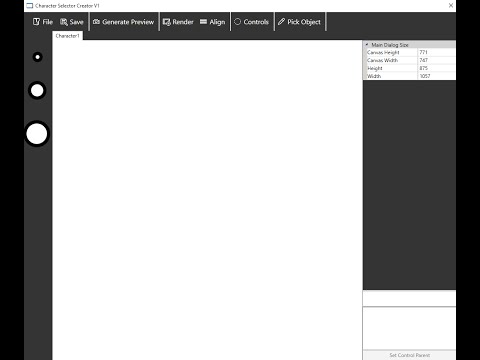Click the Save toolbar button

pyautogui.click(x=72, y=22)
